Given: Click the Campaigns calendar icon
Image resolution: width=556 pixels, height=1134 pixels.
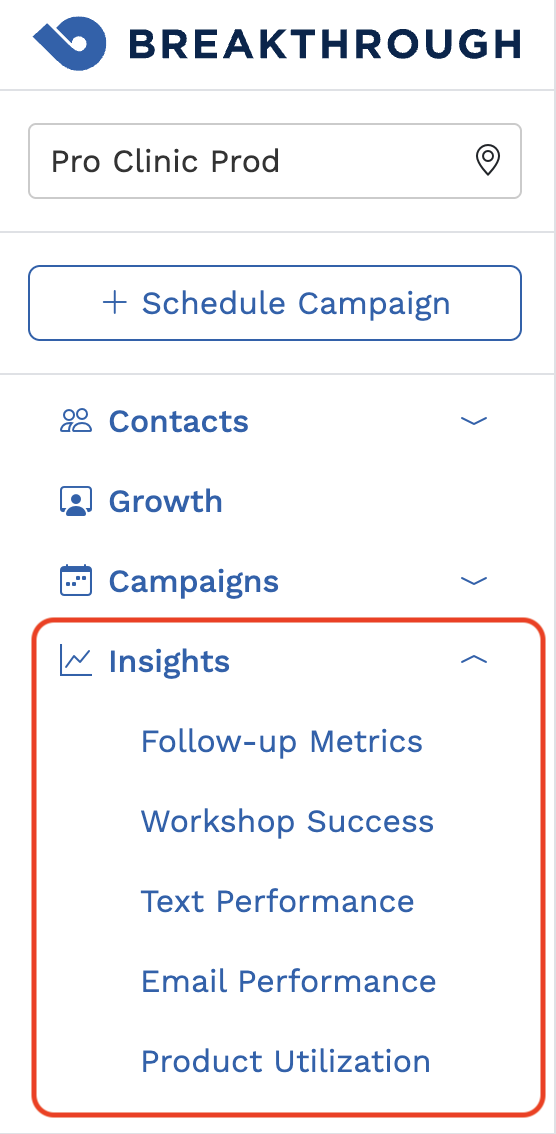Looking at the screenshot, I should (76, 581).
